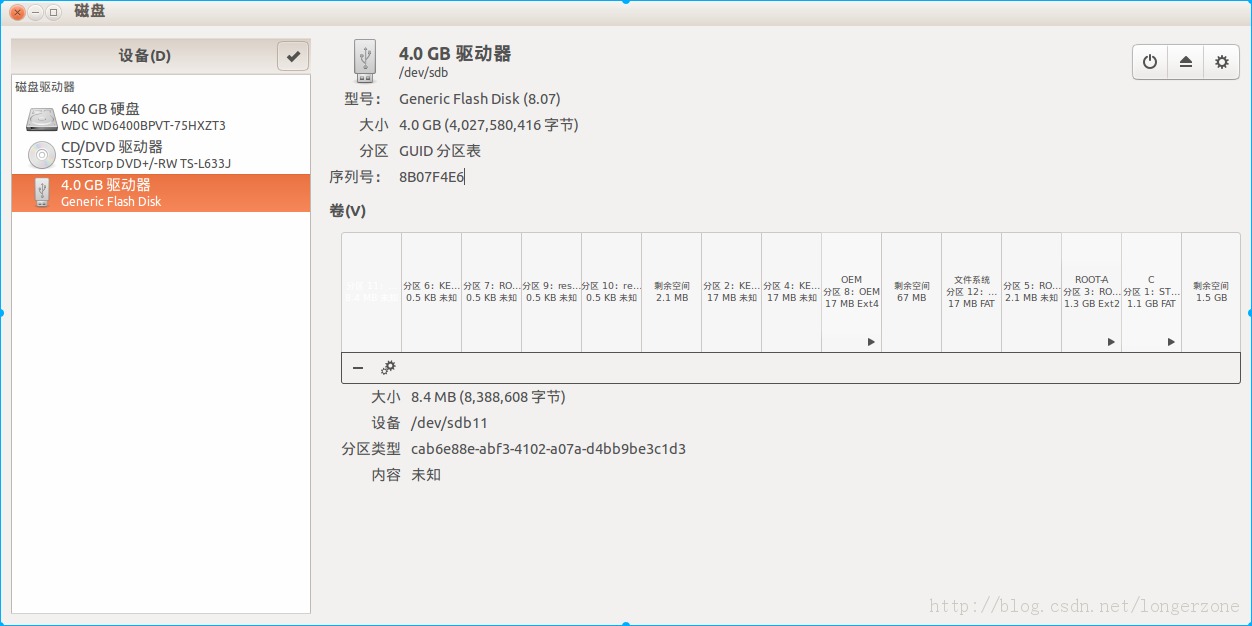This screenshot has height=626, width=1252.
Task: Select the 4.0 GB Generic Flash Disk
Action: point(161,193)
